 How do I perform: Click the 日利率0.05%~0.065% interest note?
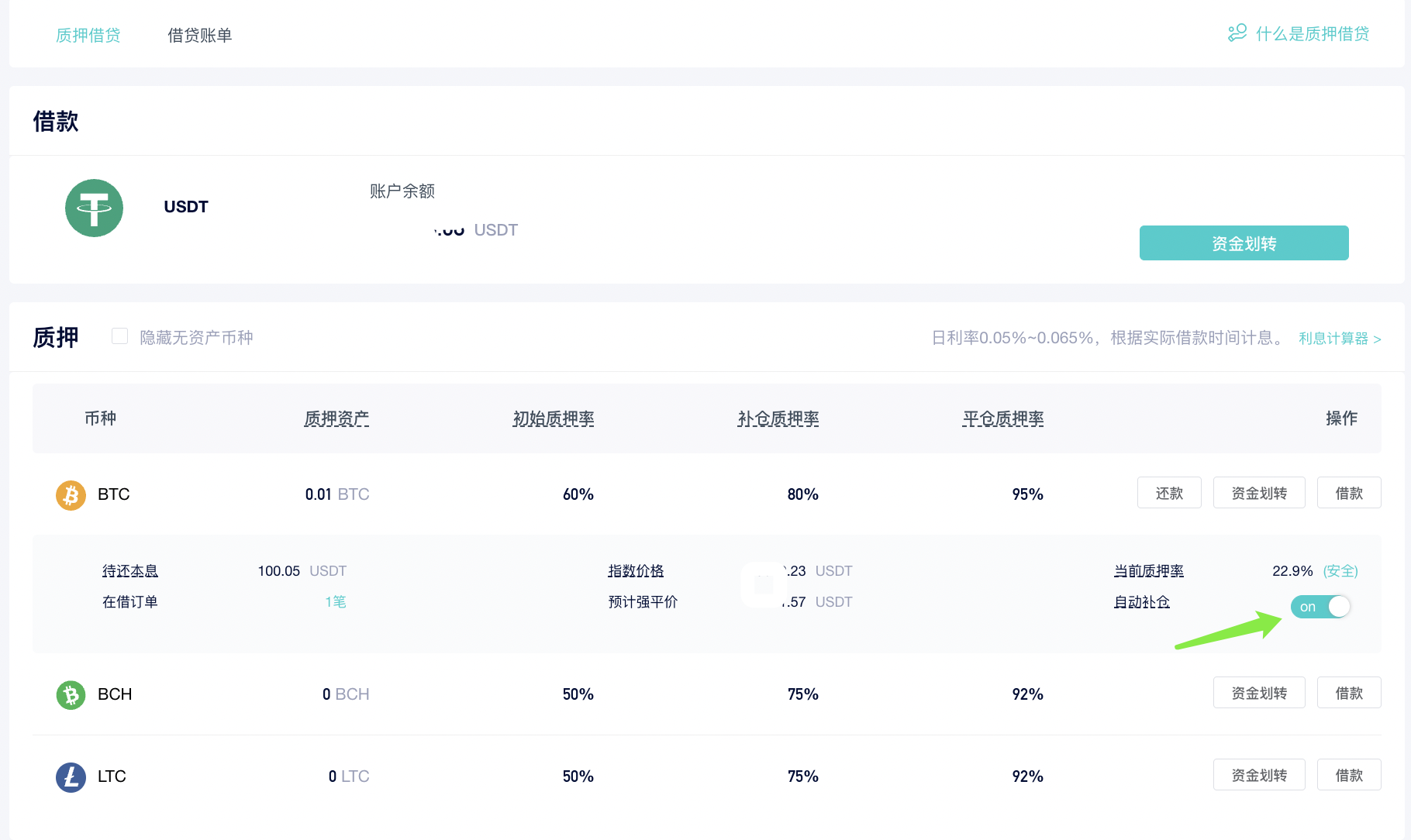[x=1109, y=338]
